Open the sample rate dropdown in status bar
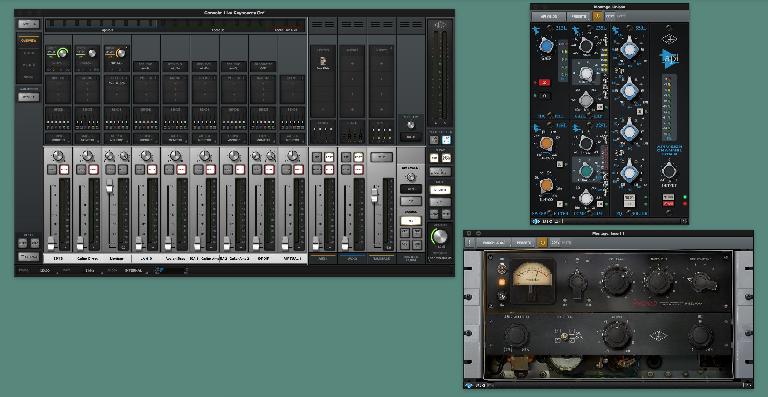Screen dimensions: 768x397 [x=91, y=270]
